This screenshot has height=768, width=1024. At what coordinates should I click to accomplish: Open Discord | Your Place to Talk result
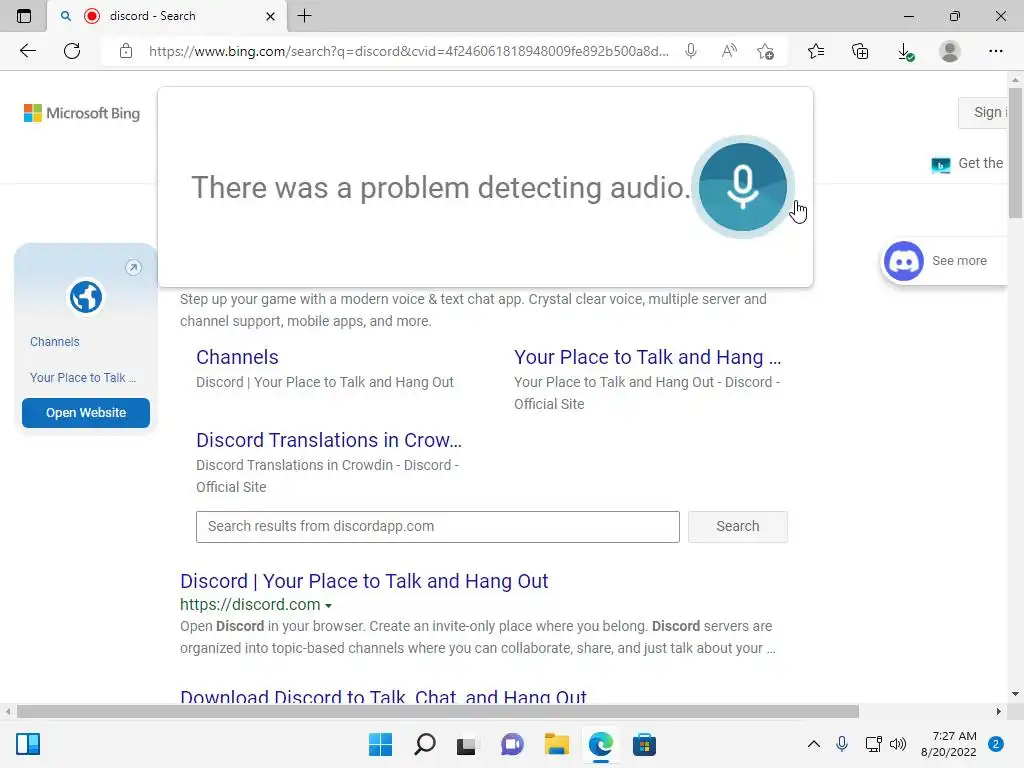(364, 581)
